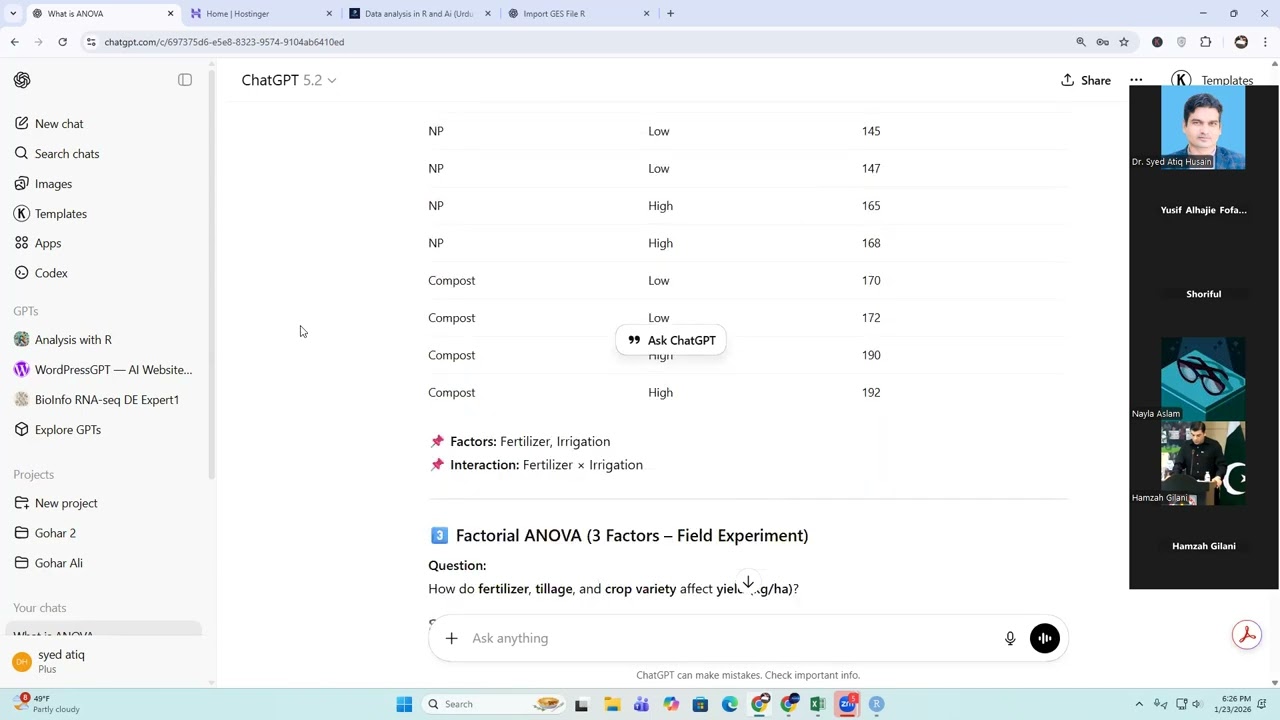This screenshot has width=1280, height=720.
Task: Click the browser reload button
Action: point(62,42)
